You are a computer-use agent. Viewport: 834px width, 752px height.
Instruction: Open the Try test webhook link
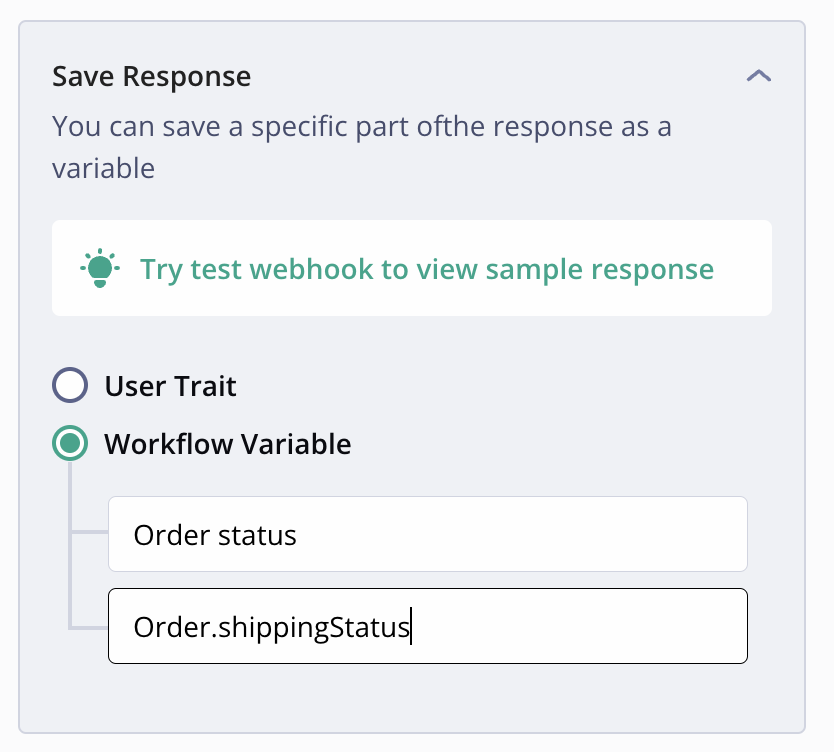click(x=427, y=269)
